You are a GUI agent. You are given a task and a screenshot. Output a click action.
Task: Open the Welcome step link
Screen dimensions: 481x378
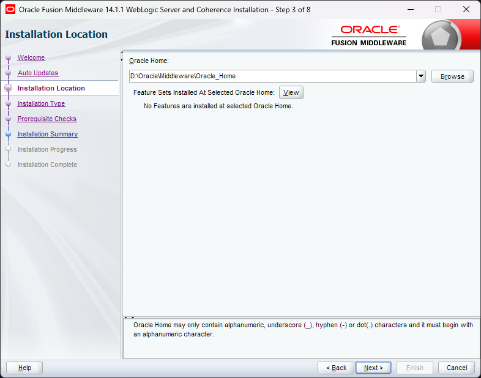[31, 58]
